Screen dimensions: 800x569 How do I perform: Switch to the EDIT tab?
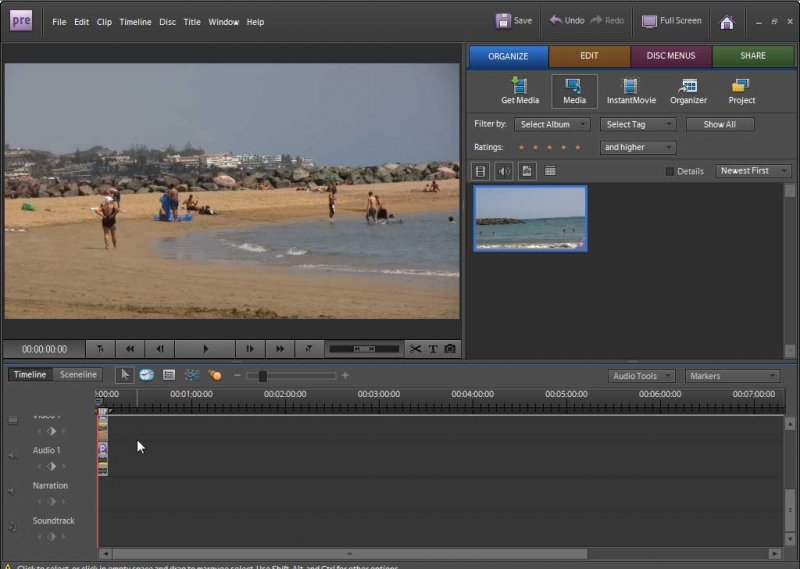click(589, 56)
